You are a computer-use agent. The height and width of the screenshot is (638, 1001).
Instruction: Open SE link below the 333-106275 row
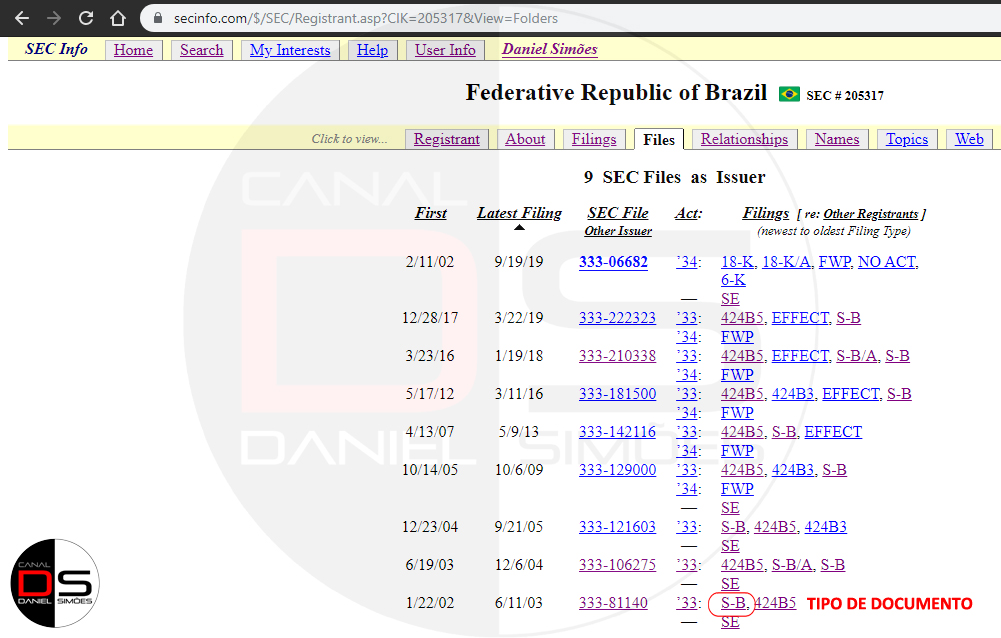pyautogui.click(x=730, y=584)
